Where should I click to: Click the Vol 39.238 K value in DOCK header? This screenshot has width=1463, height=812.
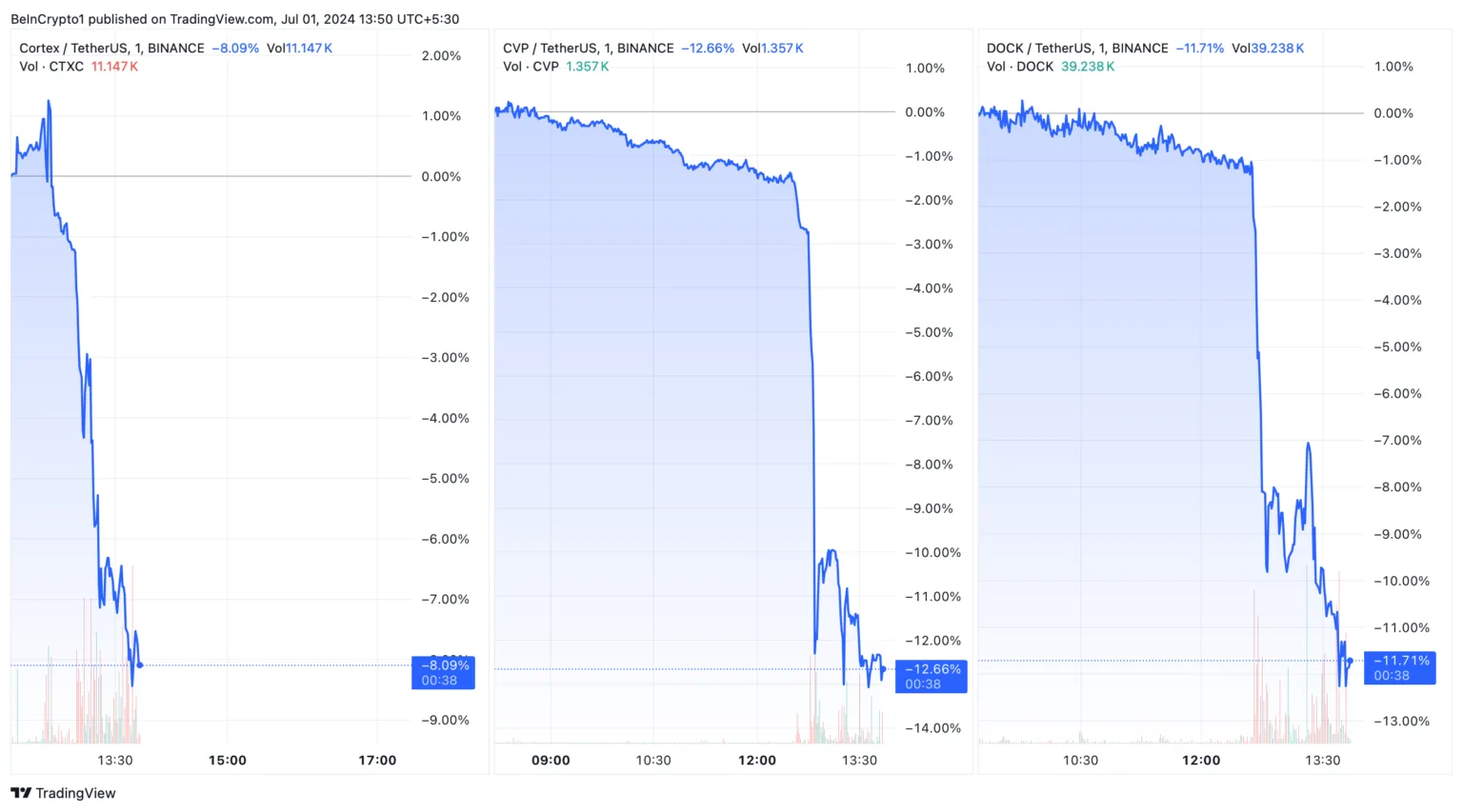coord(1268,48)
